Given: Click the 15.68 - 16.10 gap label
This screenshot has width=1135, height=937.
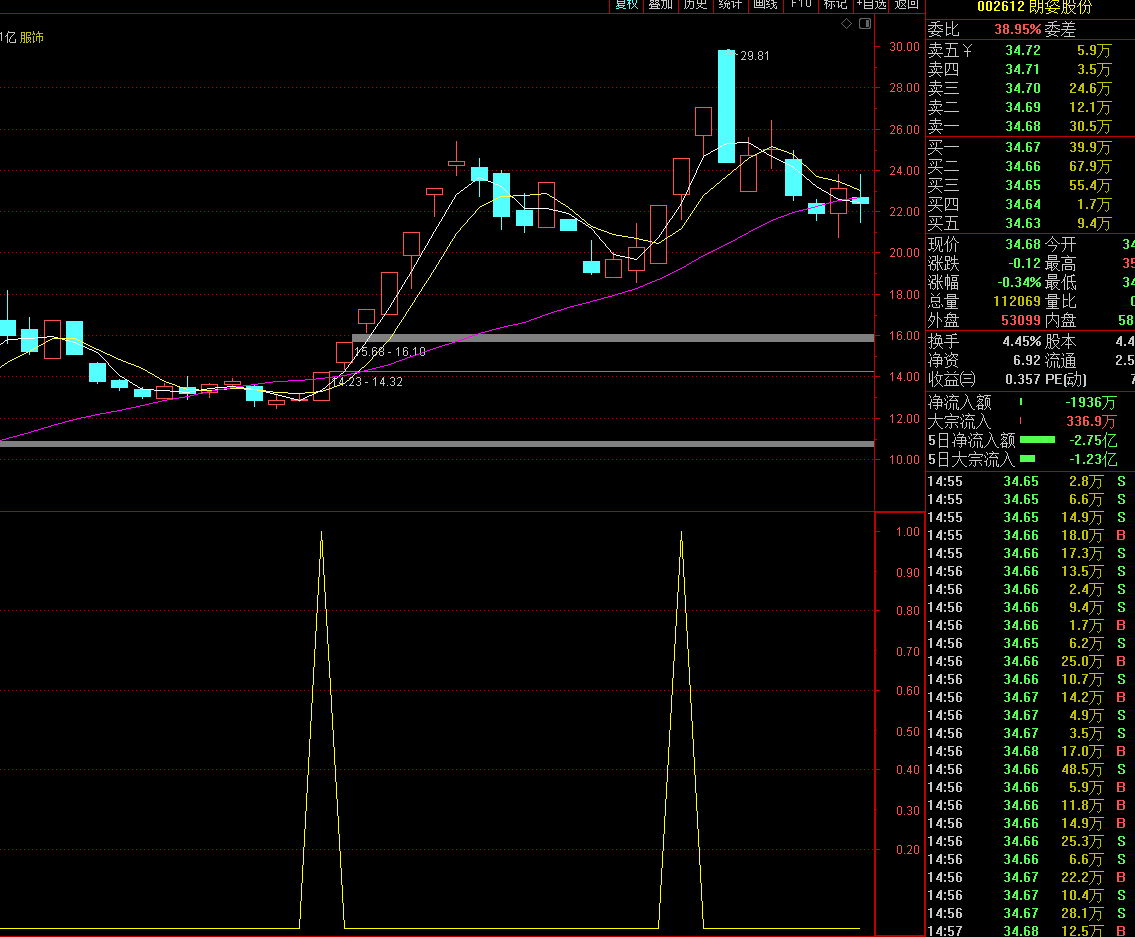Looking at the screenshot, I should point(389,352).
